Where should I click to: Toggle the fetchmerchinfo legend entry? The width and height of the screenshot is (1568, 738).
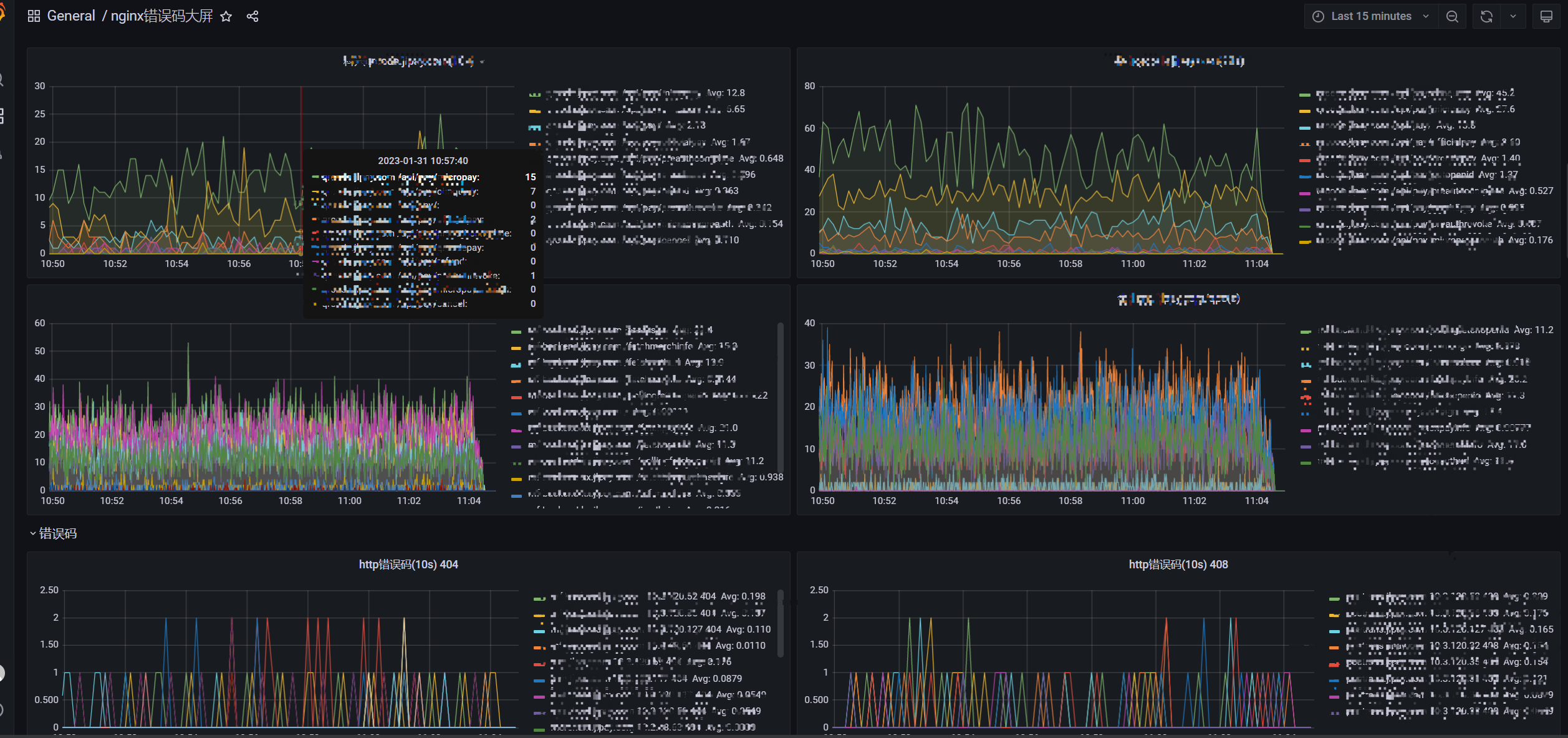click(x=632, y=346)
